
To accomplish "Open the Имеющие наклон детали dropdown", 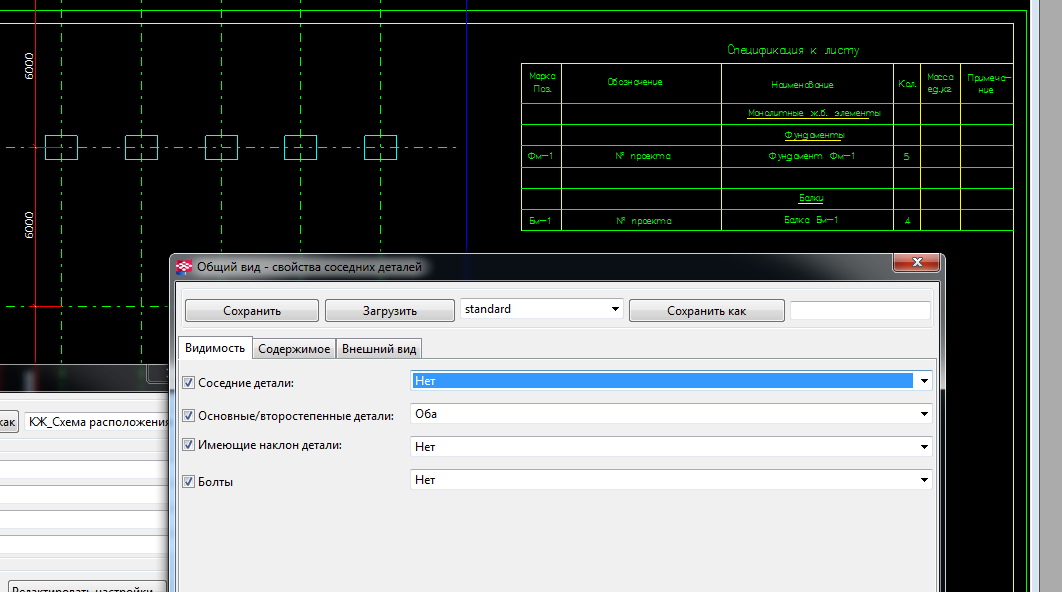I will pyautogui.click(x=924, y=447).
